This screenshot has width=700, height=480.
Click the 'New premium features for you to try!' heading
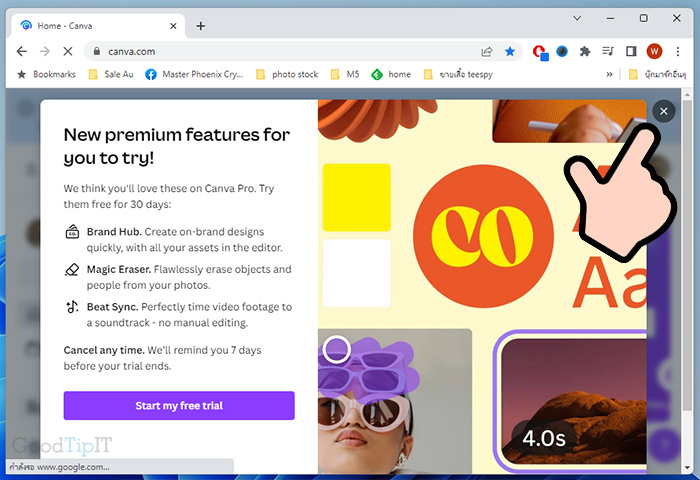pyautogui.click(x=177, y=146)
